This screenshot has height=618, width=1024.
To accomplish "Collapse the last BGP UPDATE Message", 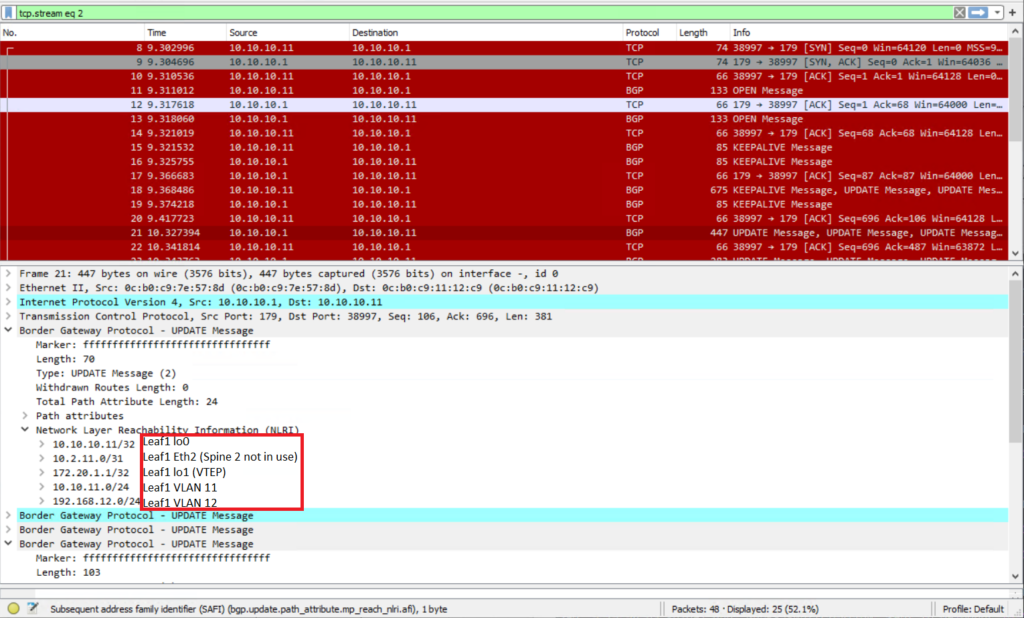I will (7, 543).
